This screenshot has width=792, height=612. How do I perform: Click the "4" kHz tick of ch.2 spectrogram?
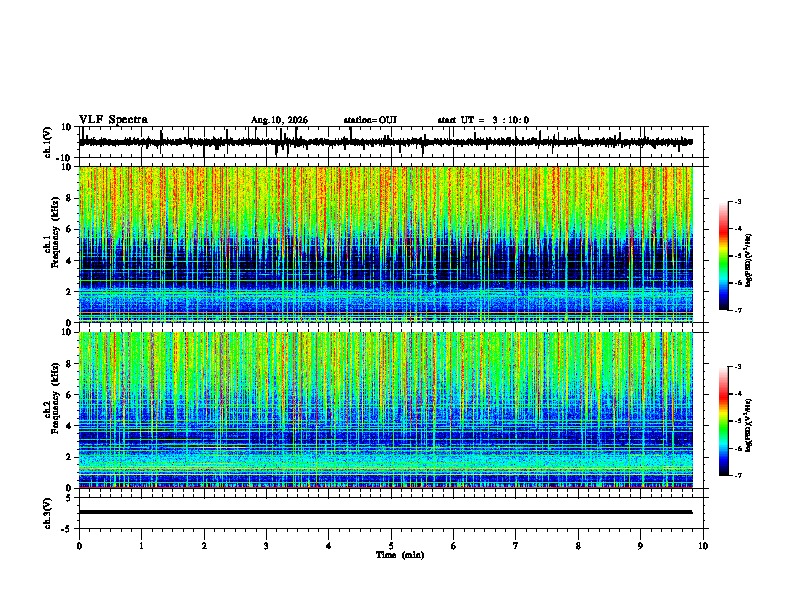tap(69, 426)
